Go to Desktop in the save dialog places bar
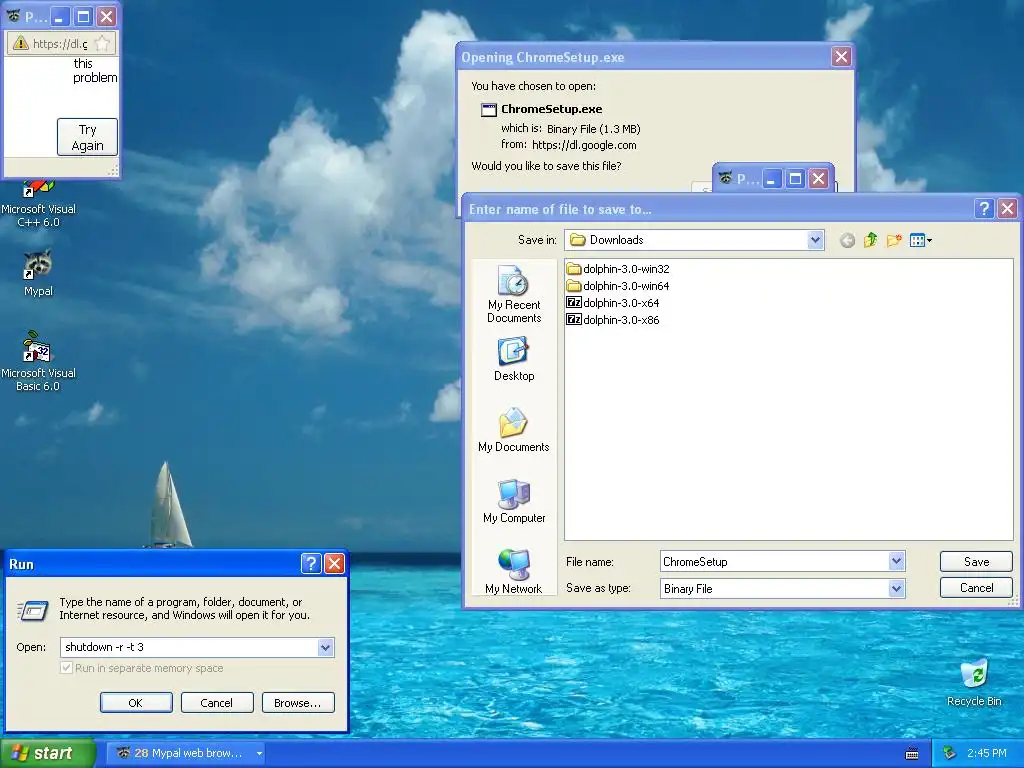Image resolution: width=1024 pixels, height=768 pixels. pyautogui.click(x=514, y=359)
